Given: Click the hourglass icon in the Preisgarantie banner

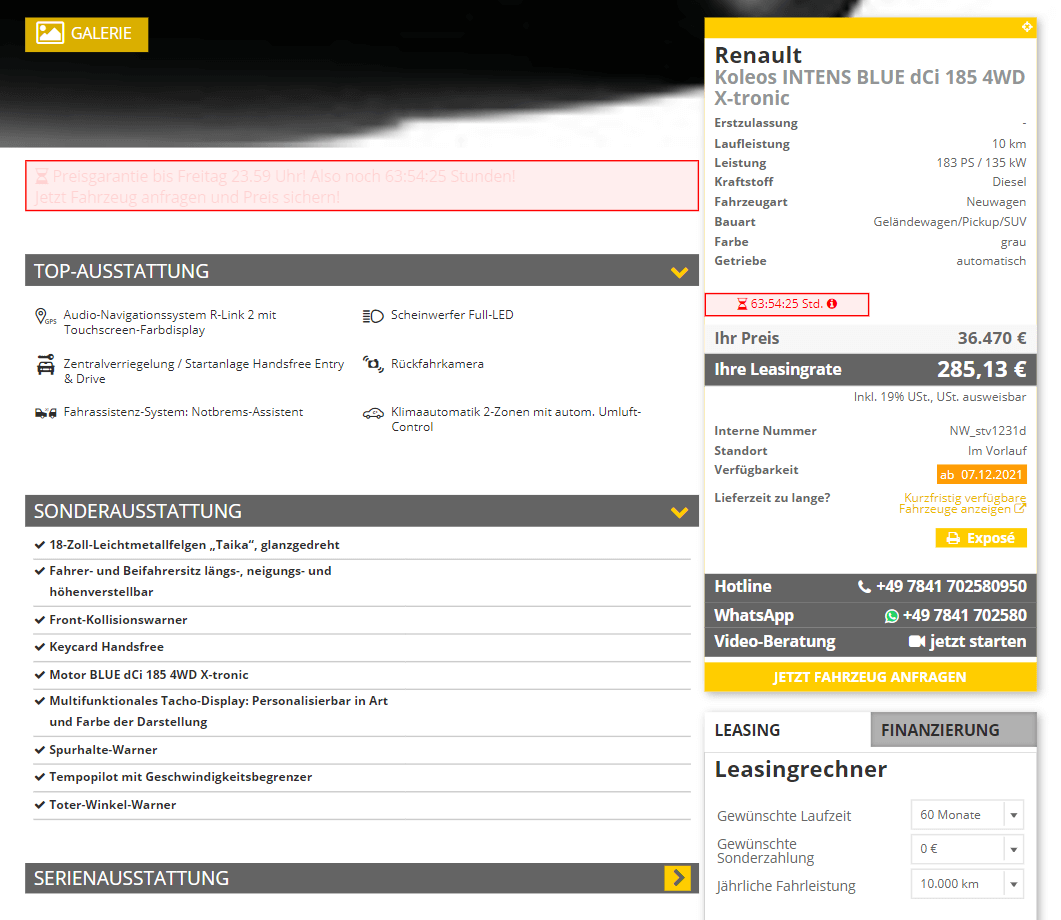Looking at the screenshot, I should pyautogui.click(x=42, y=177).
